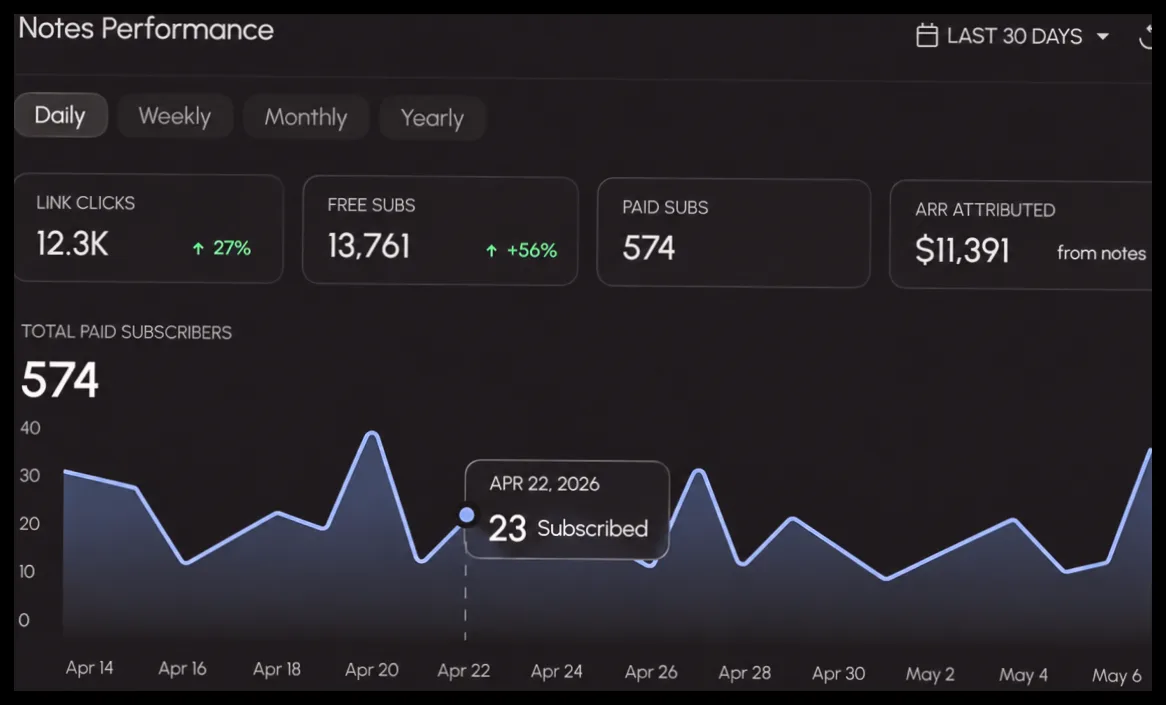The image size is (1166, 705).
Task: Click the May 4 x-axis label
Action: click(1023, 675)
